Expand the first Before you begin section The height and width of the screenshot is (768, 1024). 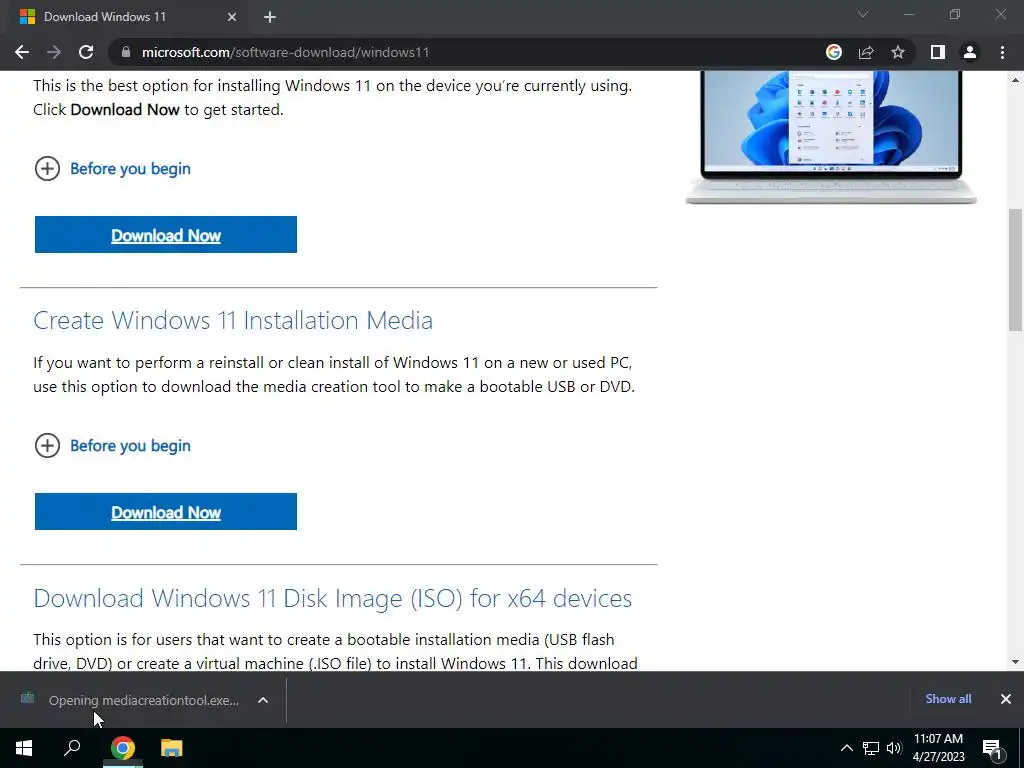point(112,168)
